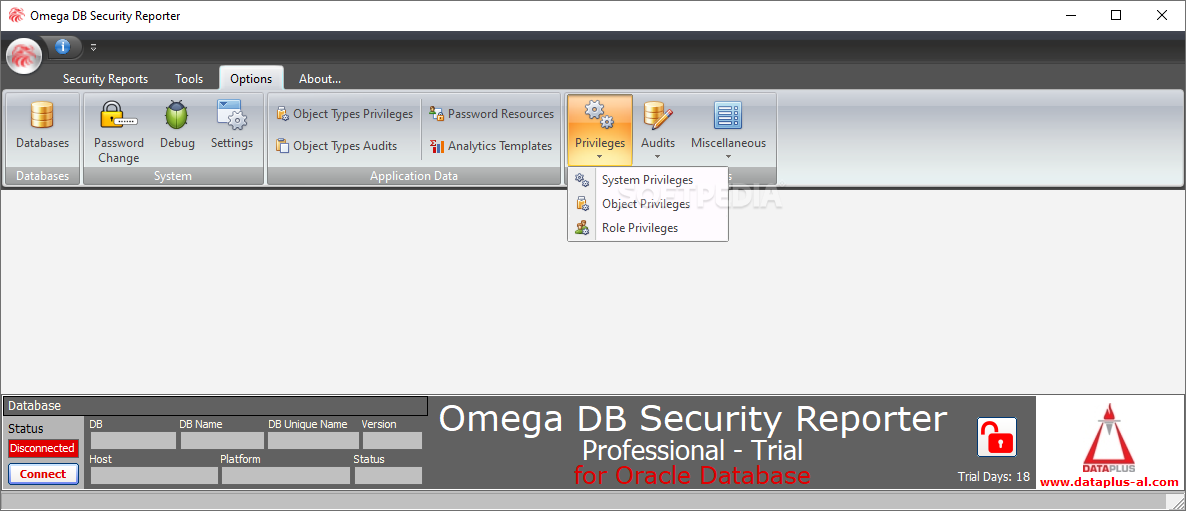Collapse the Privileges dropdown button

pyautogui.click(x=600, y=129)
